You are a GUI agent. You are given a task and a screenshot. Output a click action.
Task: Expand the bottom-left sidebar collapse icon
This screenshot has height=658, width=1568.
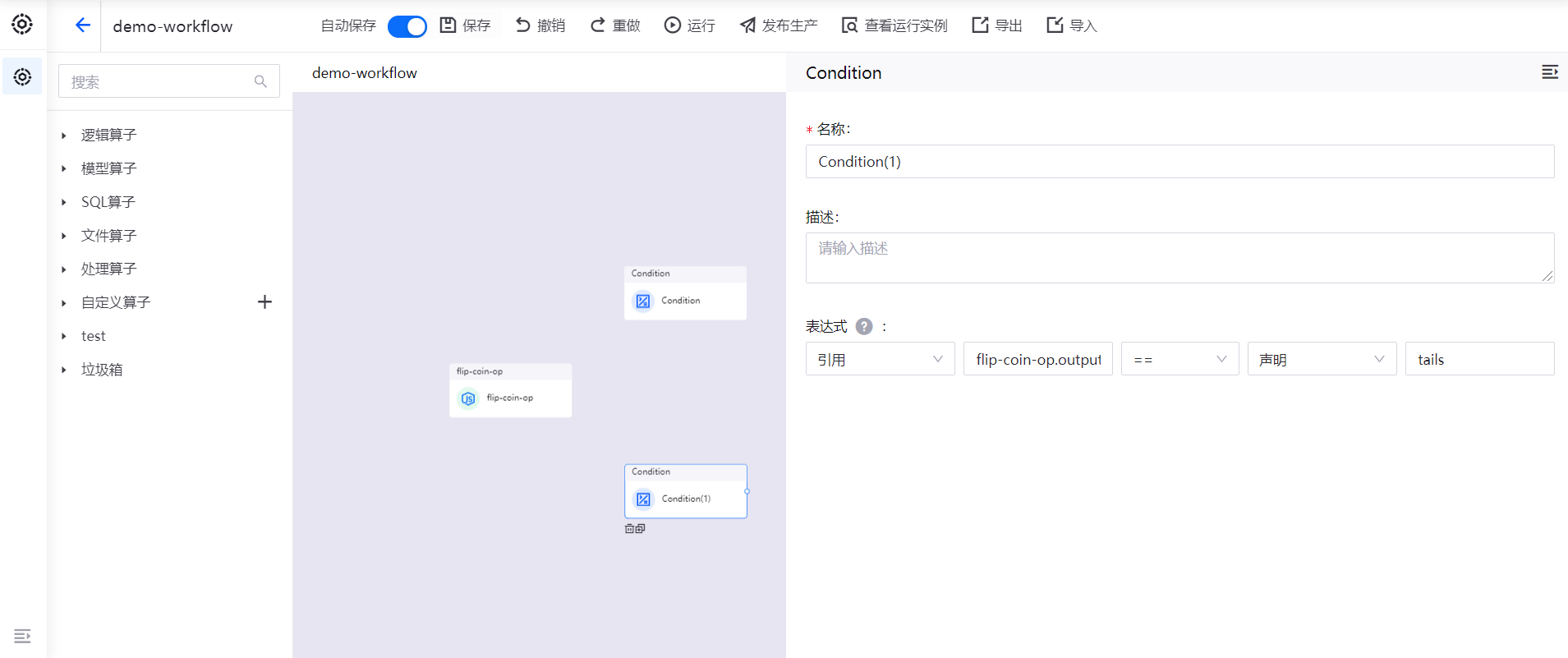22,636
